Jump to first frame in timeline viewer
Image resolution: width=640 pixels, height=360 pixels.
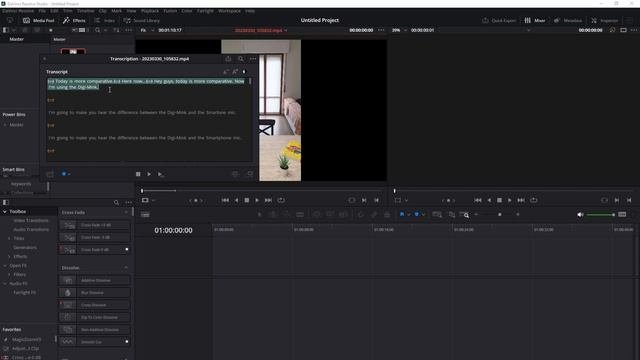[x=478, y=200]
